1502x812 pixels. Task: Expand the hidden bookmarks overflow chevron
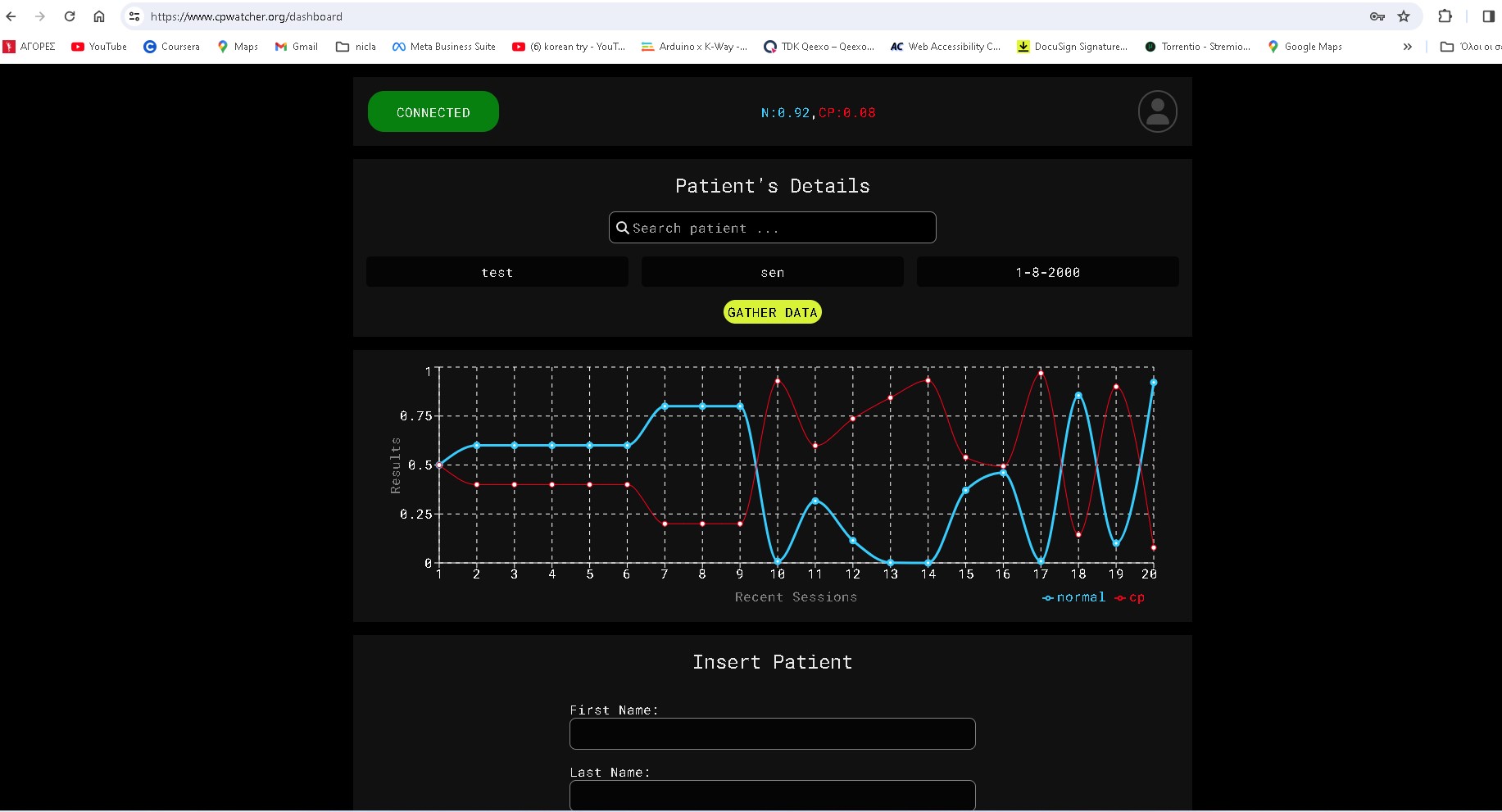[x=1407, y=47]
